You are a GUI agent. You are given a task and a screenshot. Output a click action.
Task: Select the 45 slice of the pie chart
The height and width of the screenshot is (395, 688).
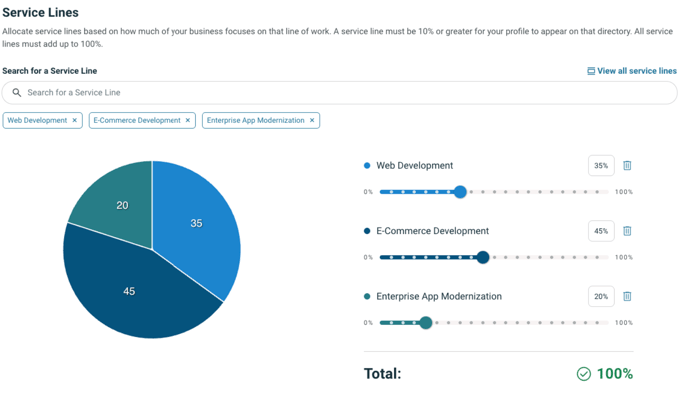(129, 291)
